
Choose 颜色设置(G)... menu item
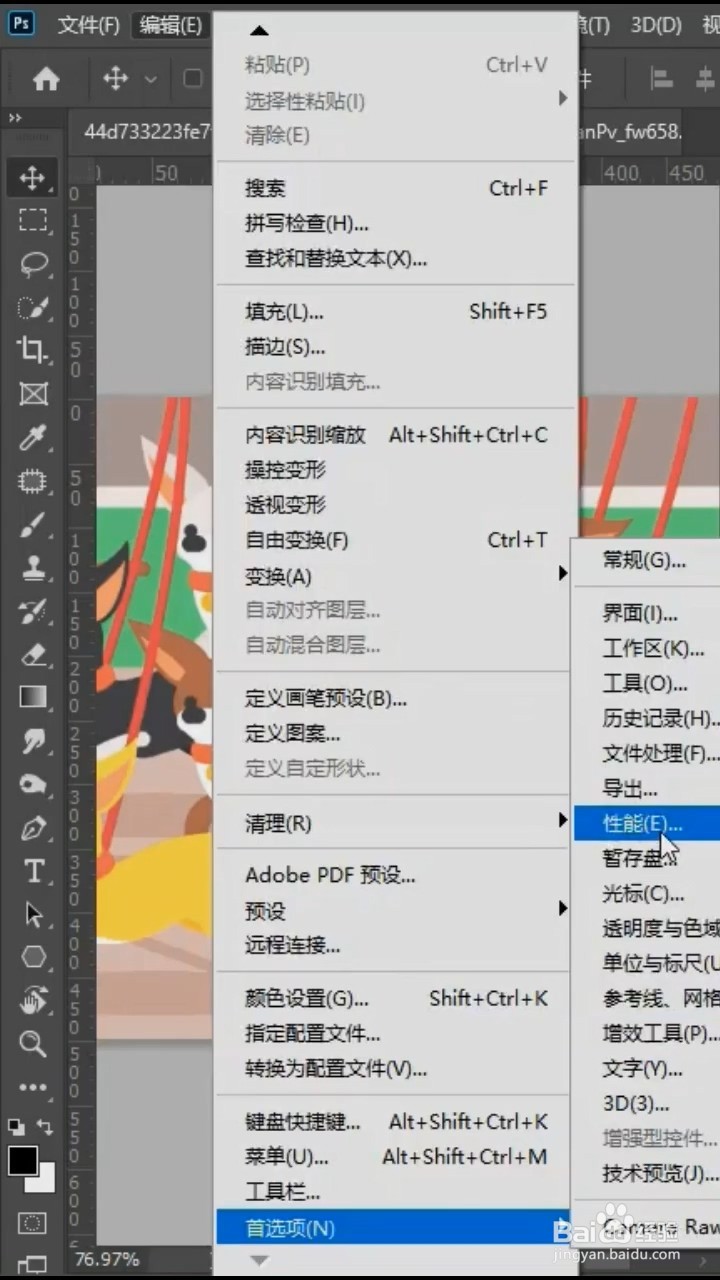[x=397, y=998]
